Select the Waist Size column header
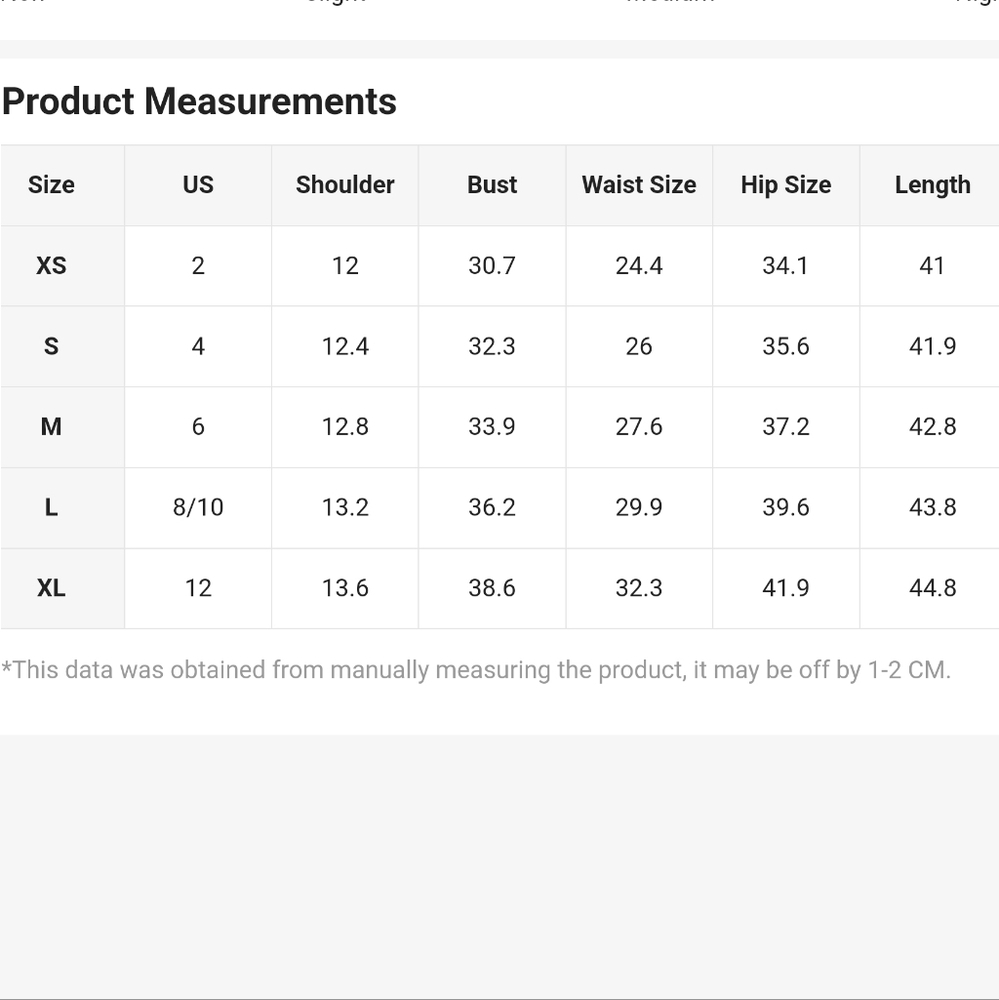The width and height of the screenshot is (999, 1000). coord(639,185)
